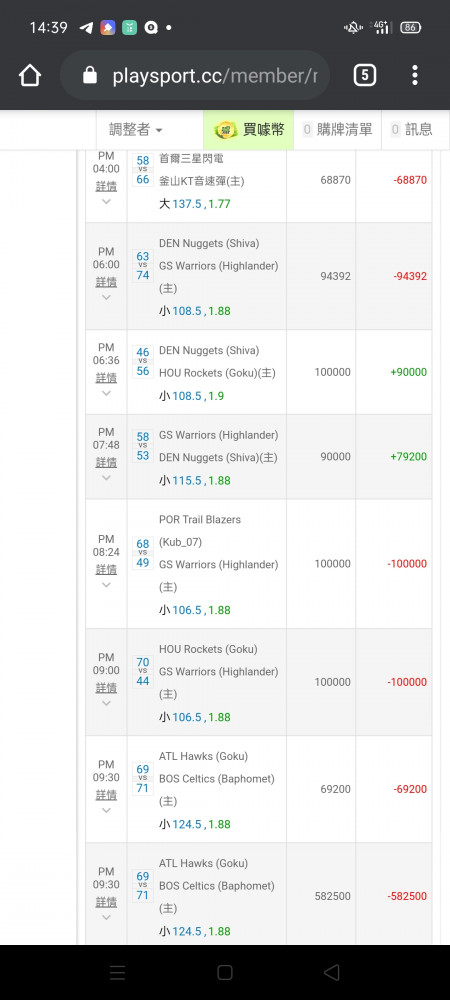Open 詳情 link for PM 07:48 game

(x=106, y=462)
